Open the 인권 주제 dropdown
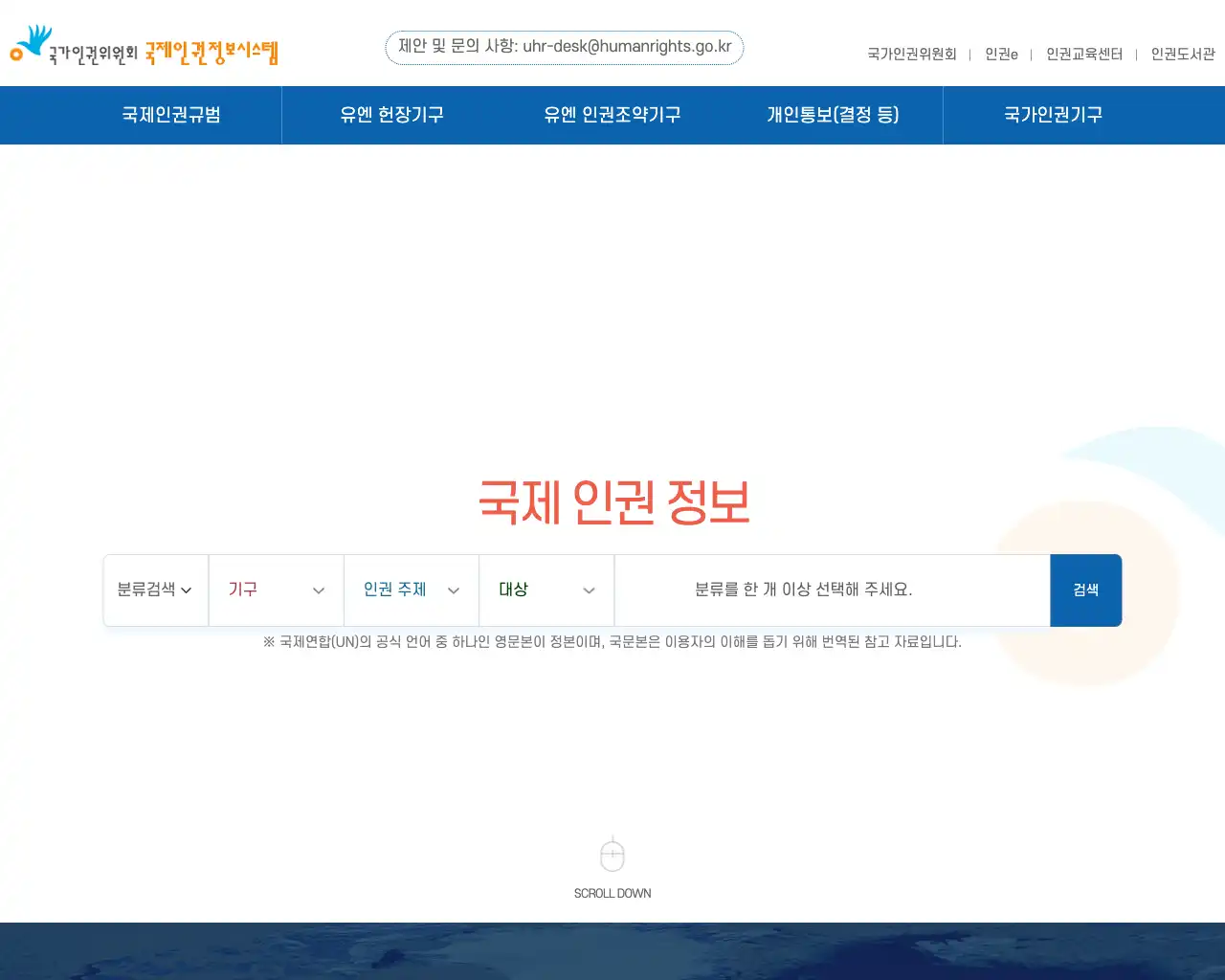Screen dimensions: 1225x980 pos(411,590)
